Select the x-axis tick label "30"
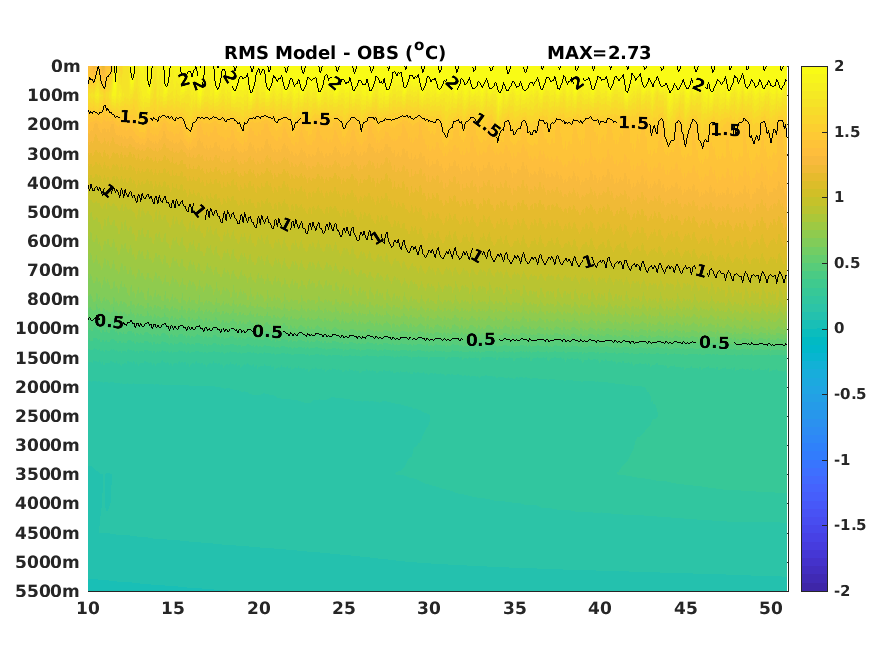This screenshot has height=656, width=875. (429, 608)
